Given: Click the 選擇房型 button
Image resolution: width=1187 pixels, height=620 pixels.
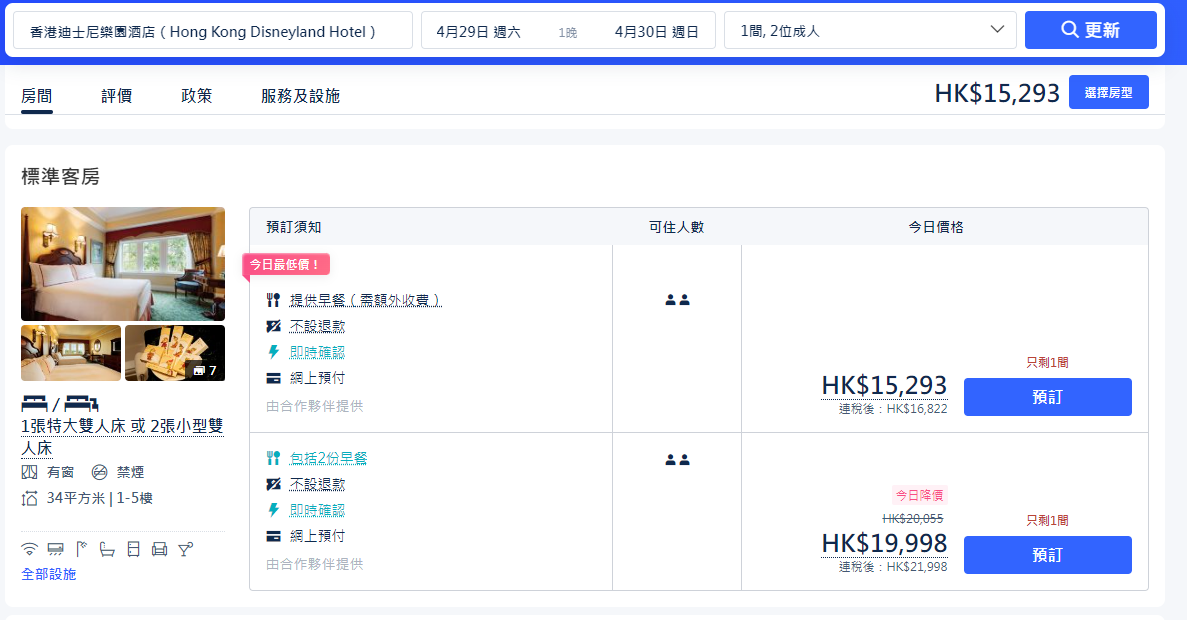Looking at the screenshot, I should click(1108, 92).
